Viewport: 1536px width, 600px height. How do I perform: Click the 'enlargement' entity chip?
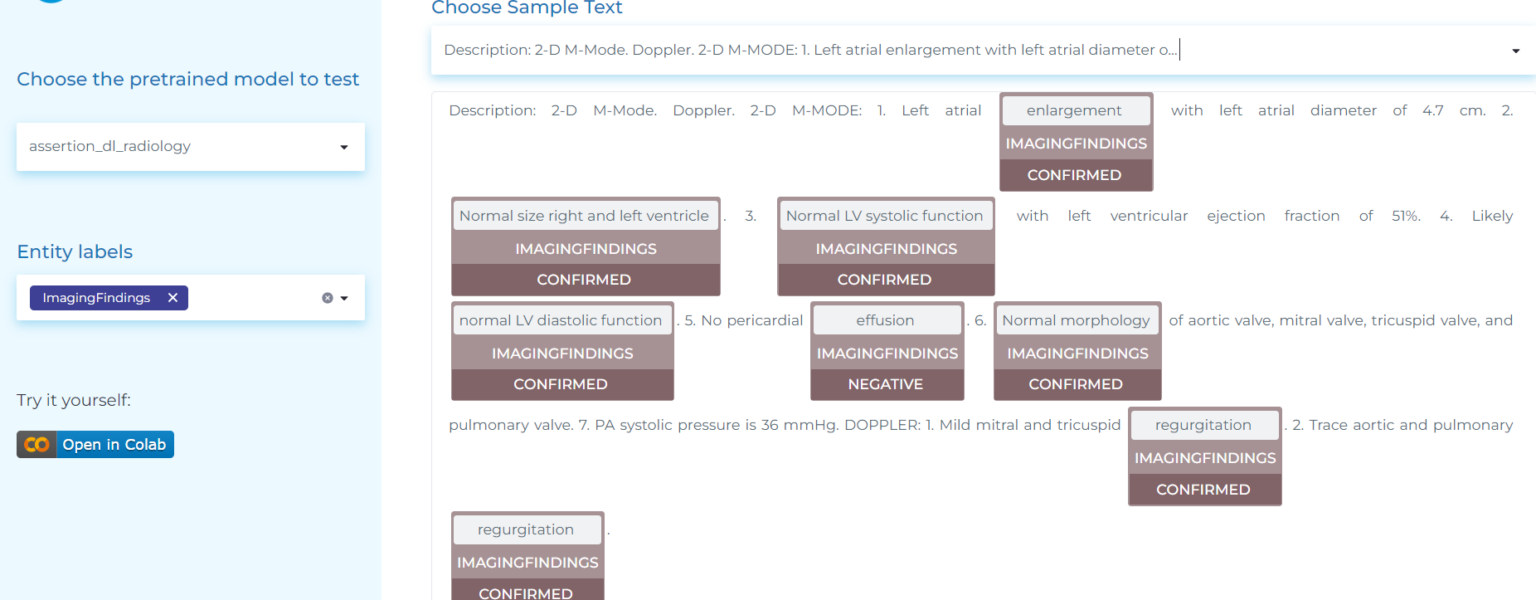1074,111
